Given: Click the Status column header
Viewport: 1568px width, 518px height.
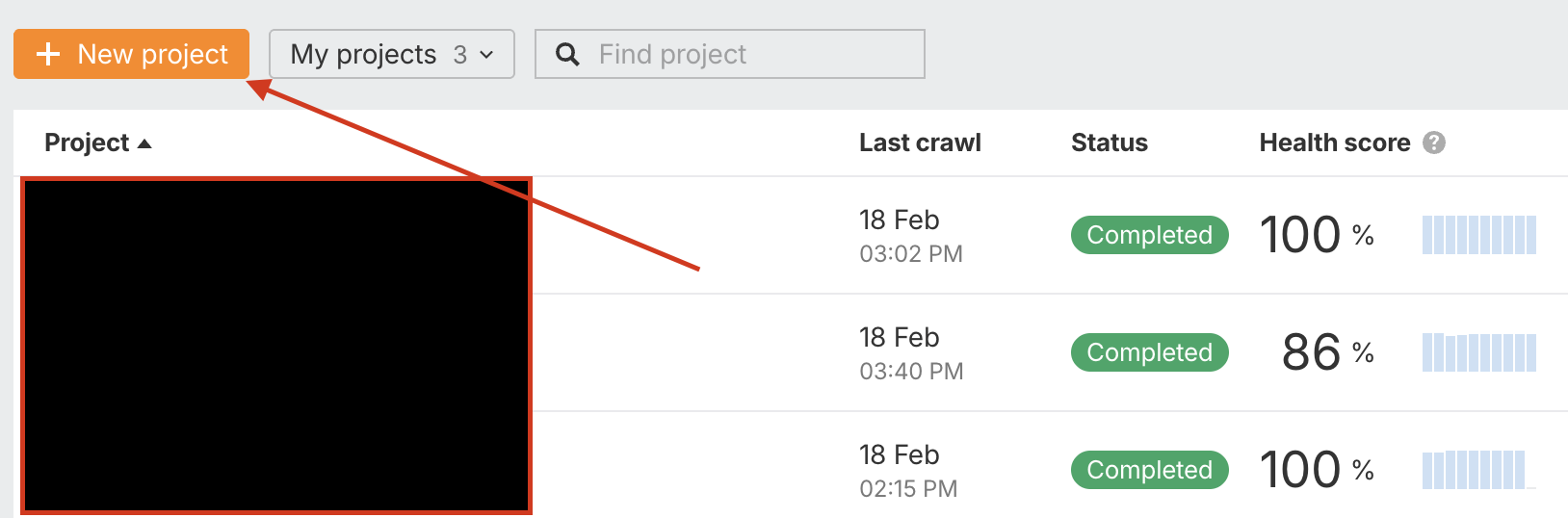Looking at the screenshot, I should coord(1109,142).
